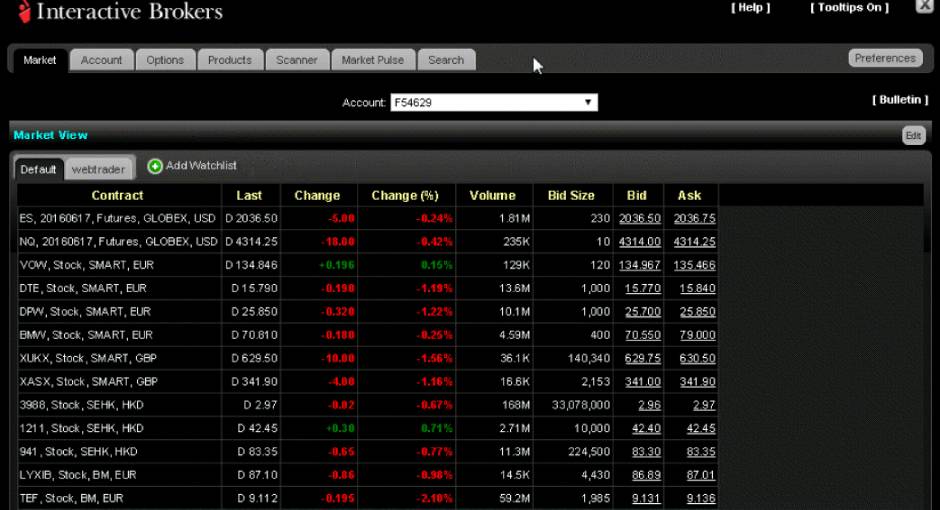Select DTE, Stock, SMART, EUR contract

pyautogui.click(x=83, y=289)
